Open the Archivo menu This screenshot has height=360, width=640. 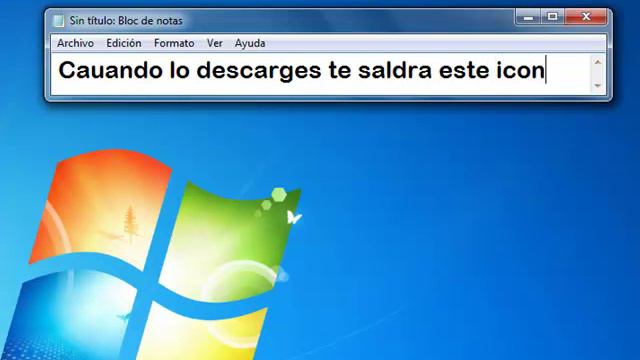[75, 43]
